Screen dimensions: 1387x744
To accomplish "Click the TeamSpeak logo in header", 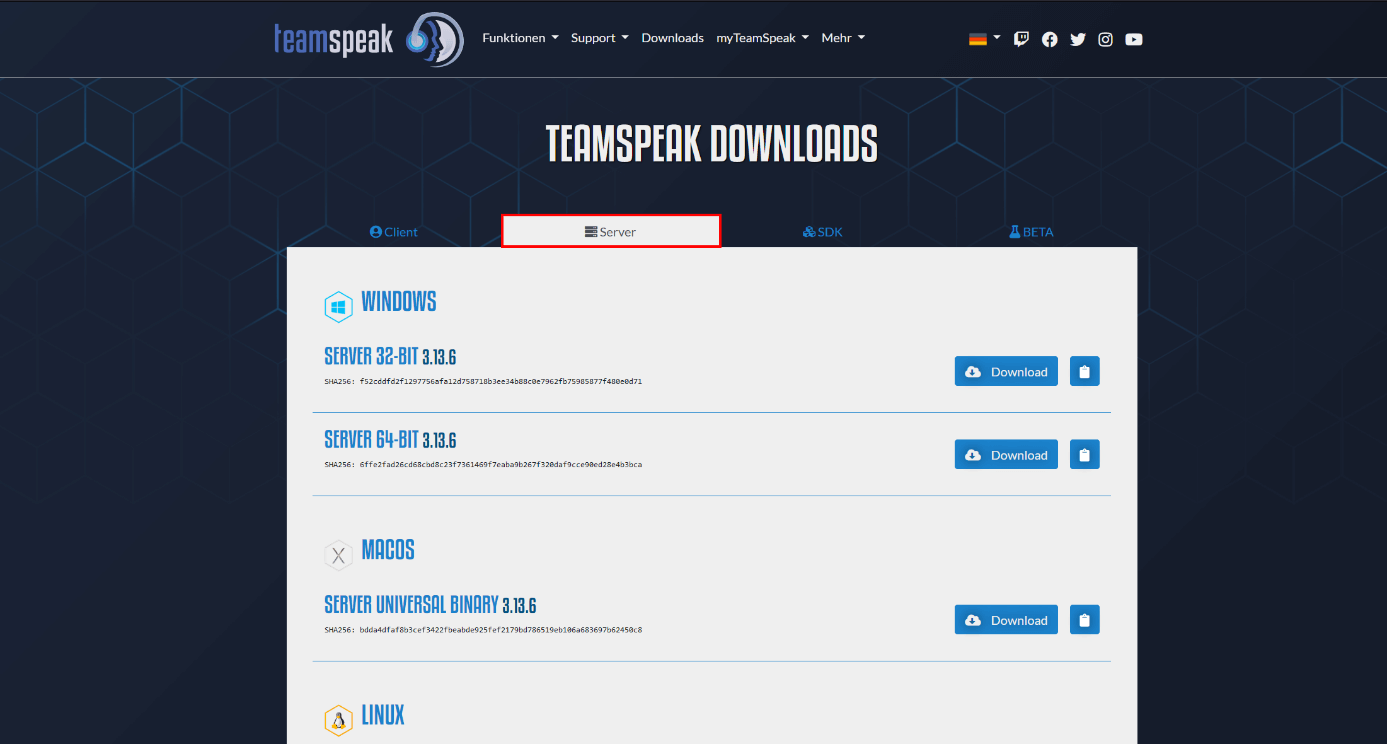I will tap(369, 39).
